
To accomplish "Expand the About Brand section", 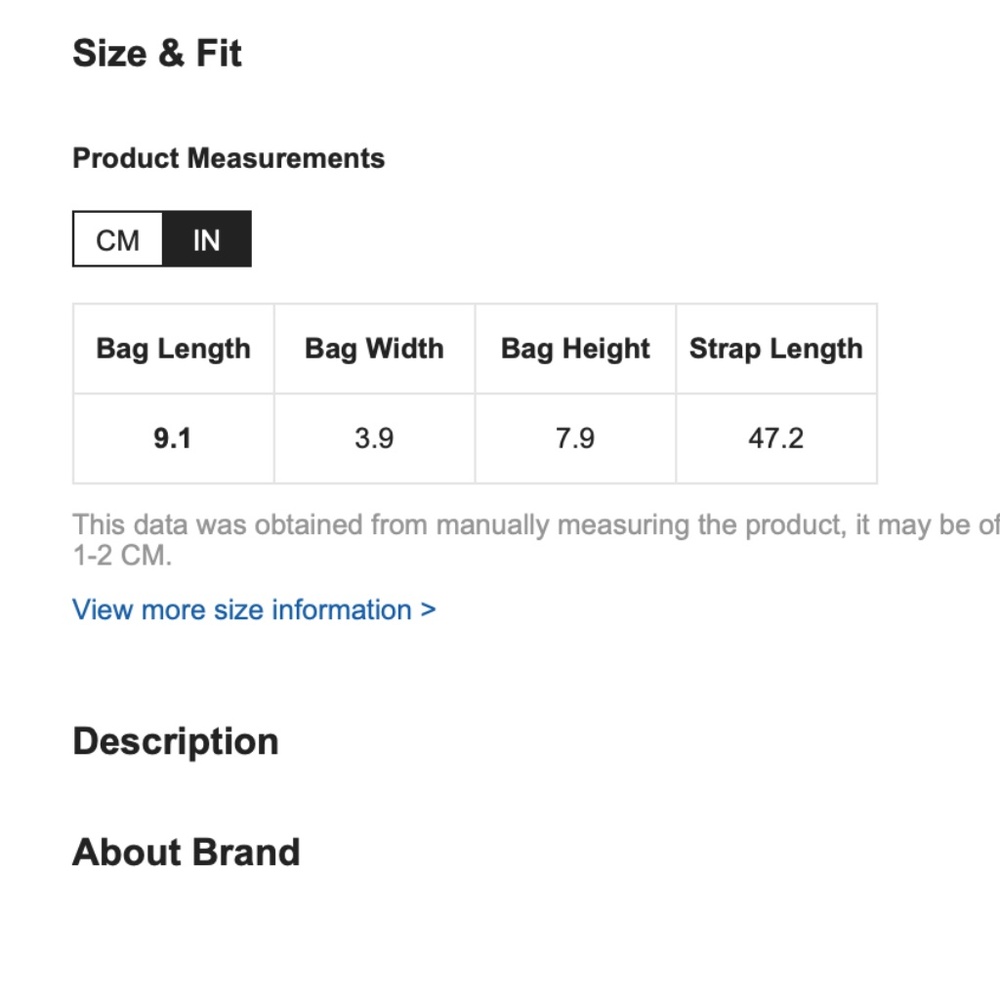I will coord(186,852).
